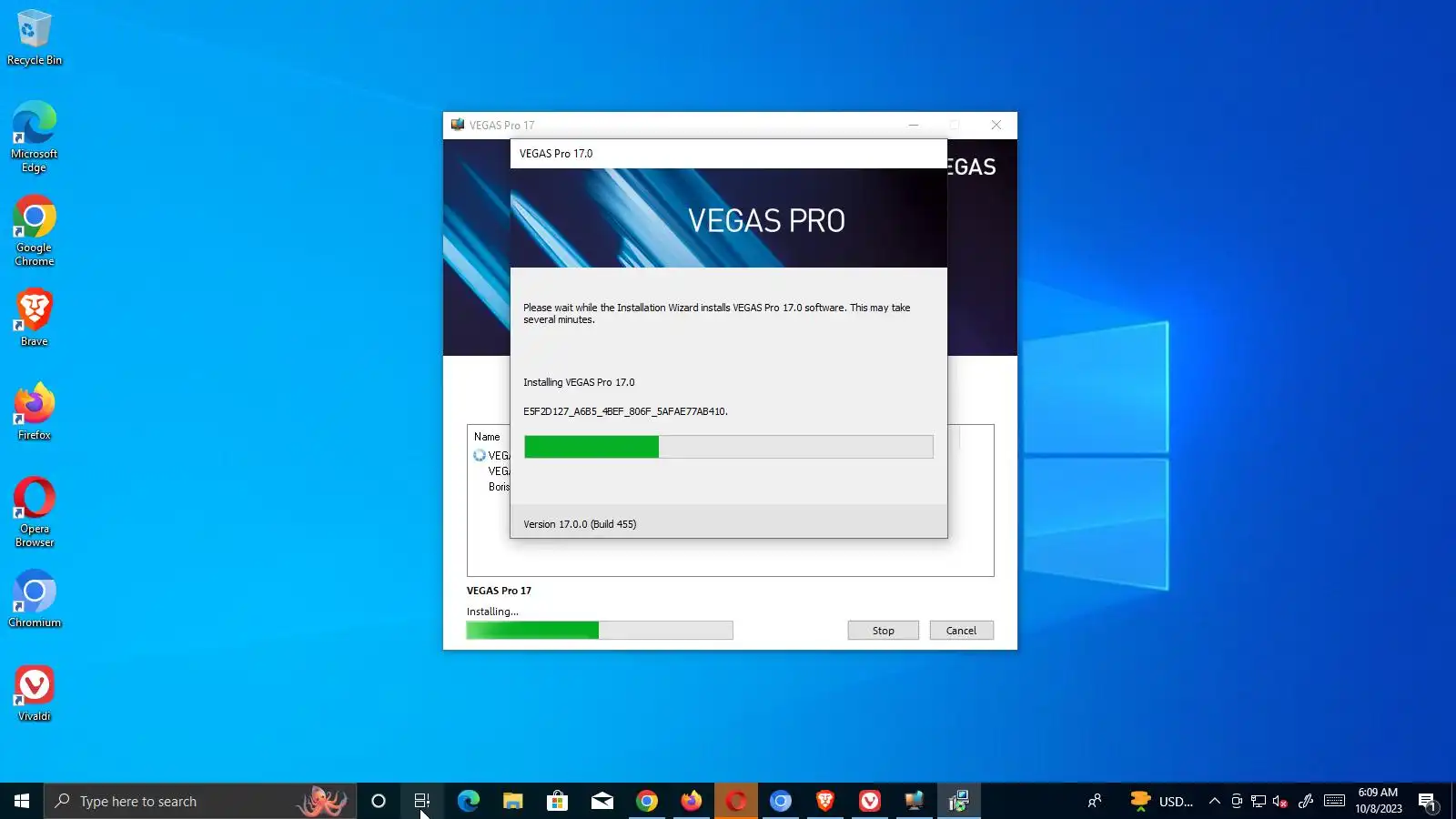Launch Microsoft Edge from the taskbar
The width and height of the screenshot is (1456, 819).
tap(468, 801)
